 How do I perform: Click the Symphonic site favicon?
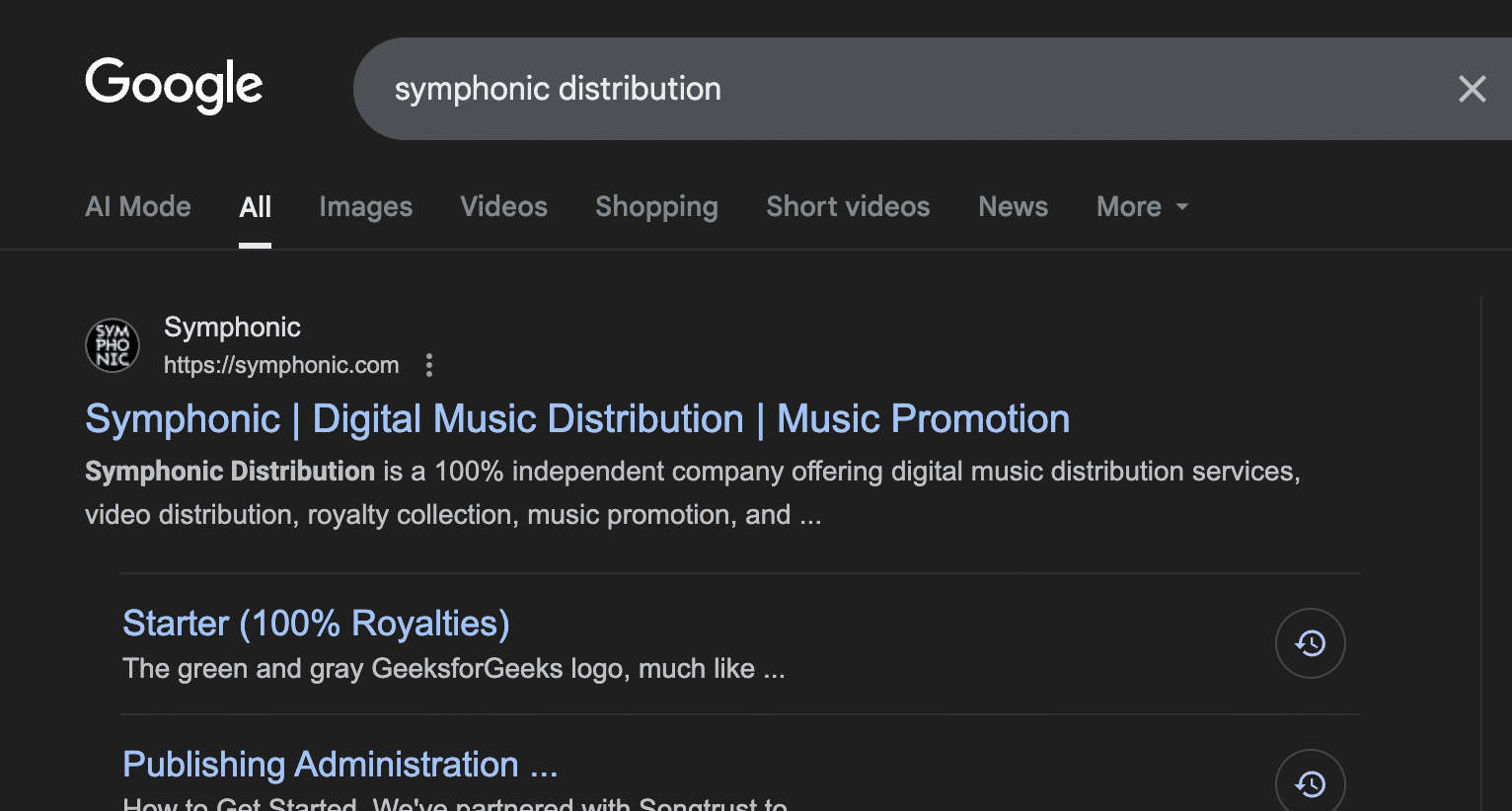(112, 344)
